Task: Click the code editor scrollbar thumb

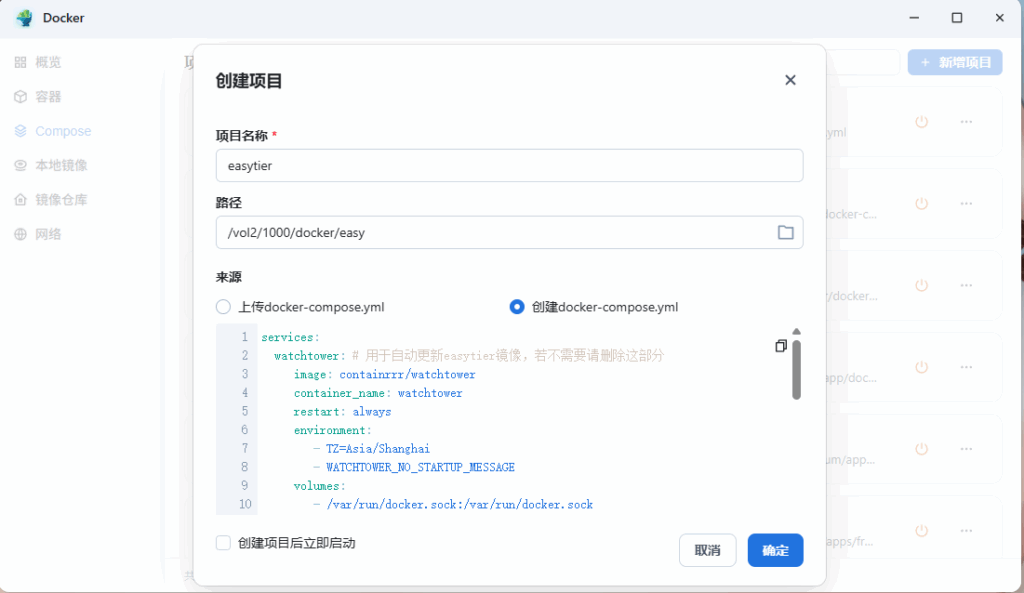Action: pyautogui.click(x=796, y=369)
